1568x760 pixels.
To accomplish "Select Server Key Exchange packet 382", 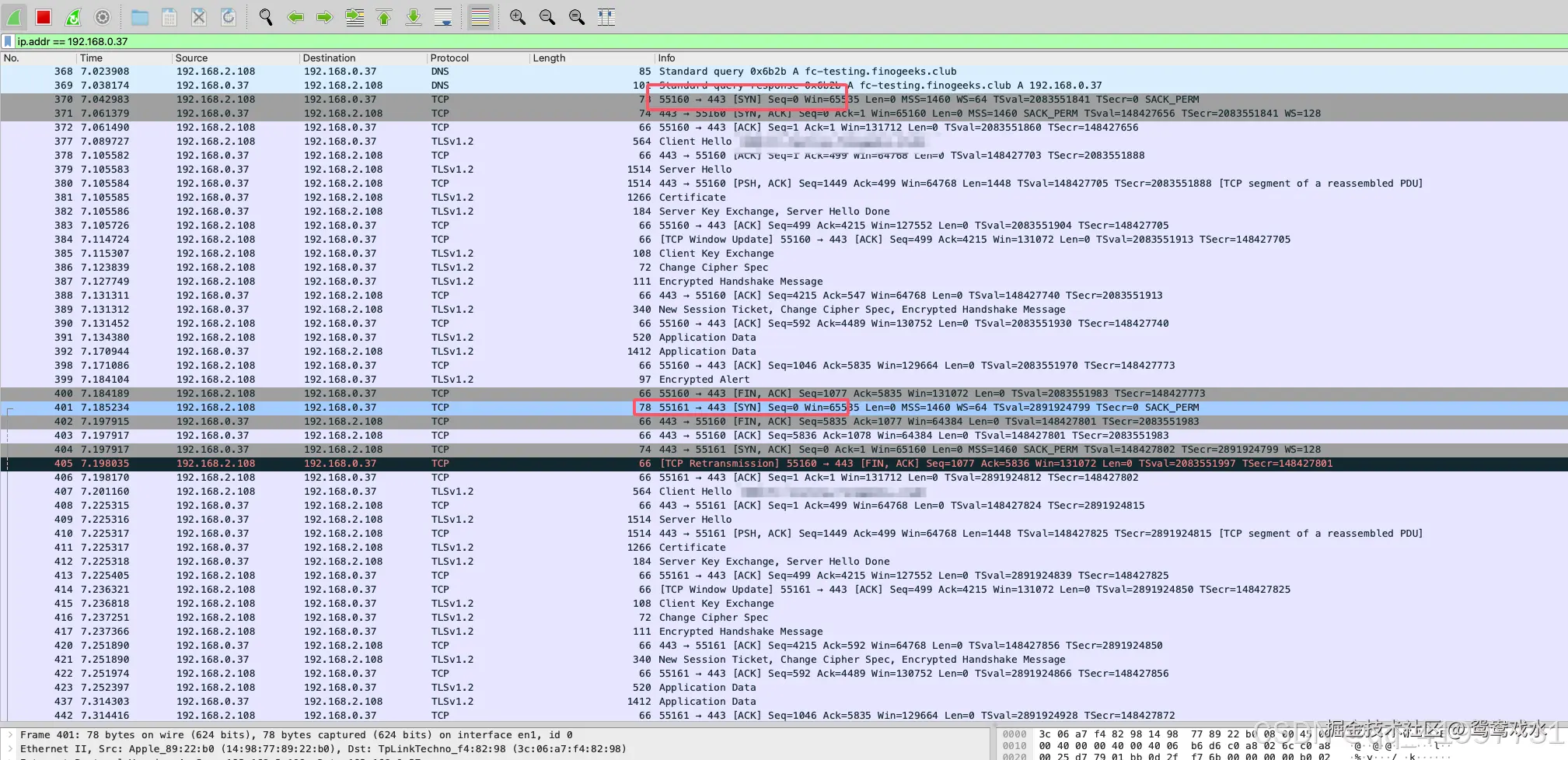I will point(784,212).
